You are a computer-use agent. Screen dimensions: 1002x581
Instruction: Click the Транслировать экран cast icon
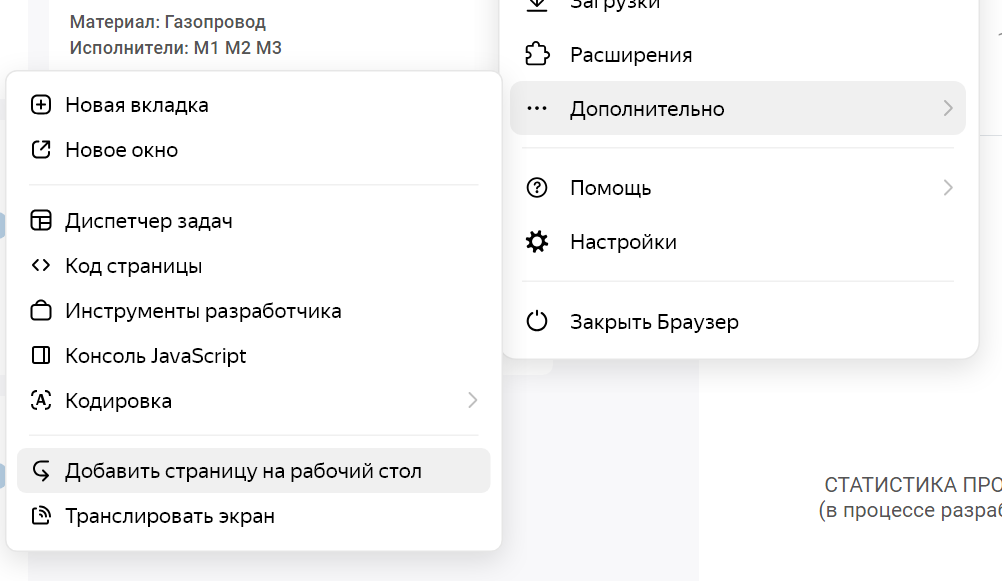tap(41, 516)
